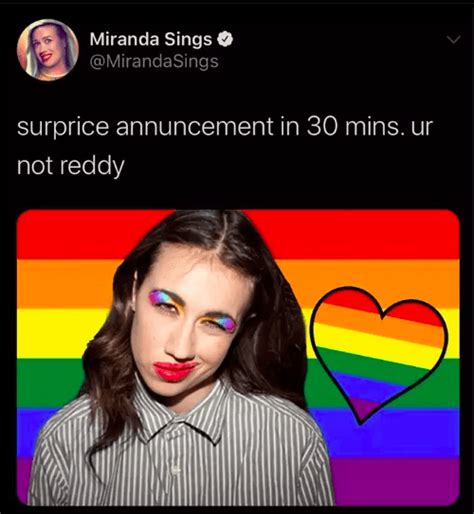Click the rainbow heart graphic in the photo

(x=379, y=355)
